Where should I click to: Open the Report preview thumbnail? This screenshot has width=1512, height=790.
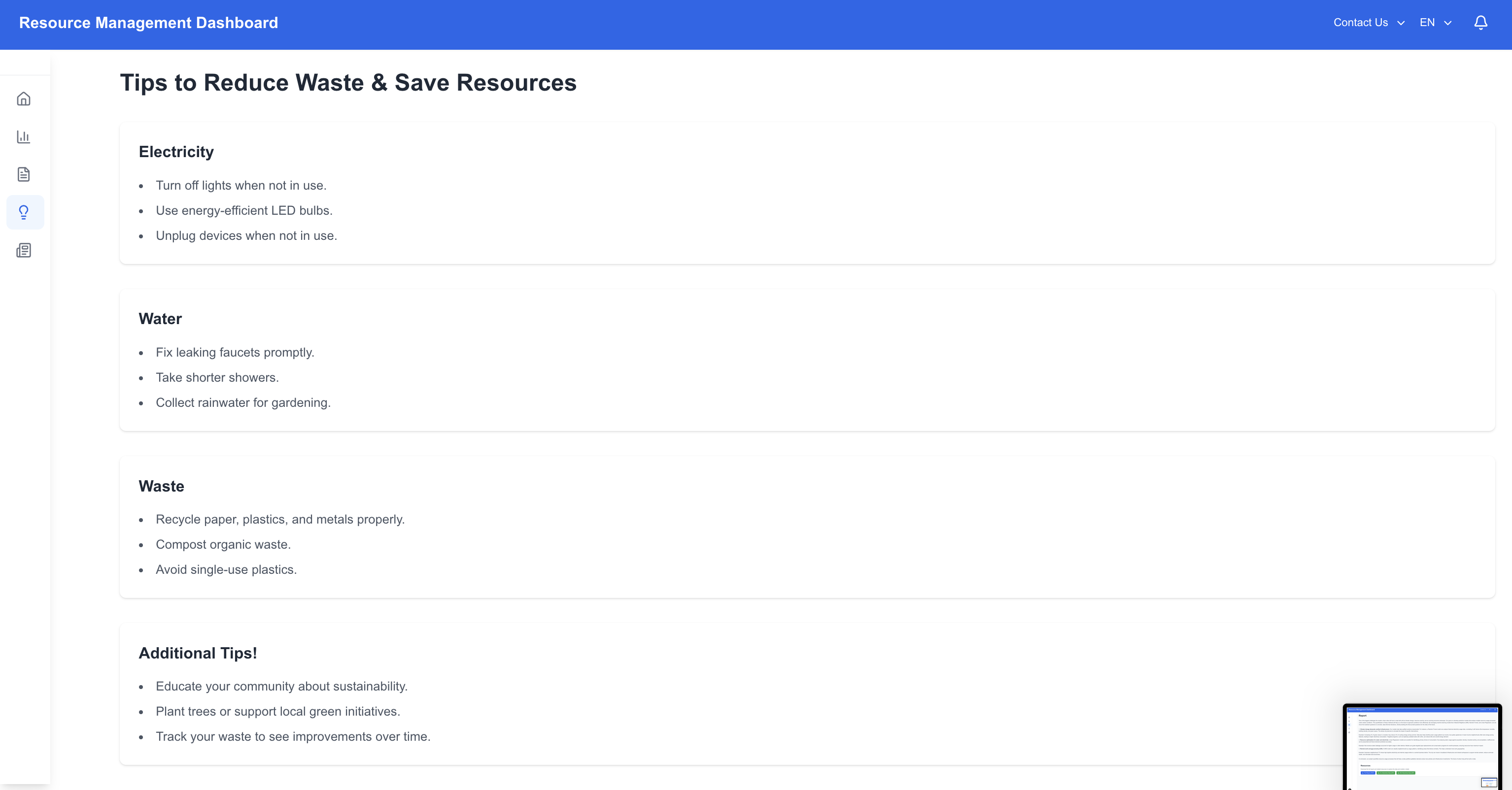point(1422,746)
